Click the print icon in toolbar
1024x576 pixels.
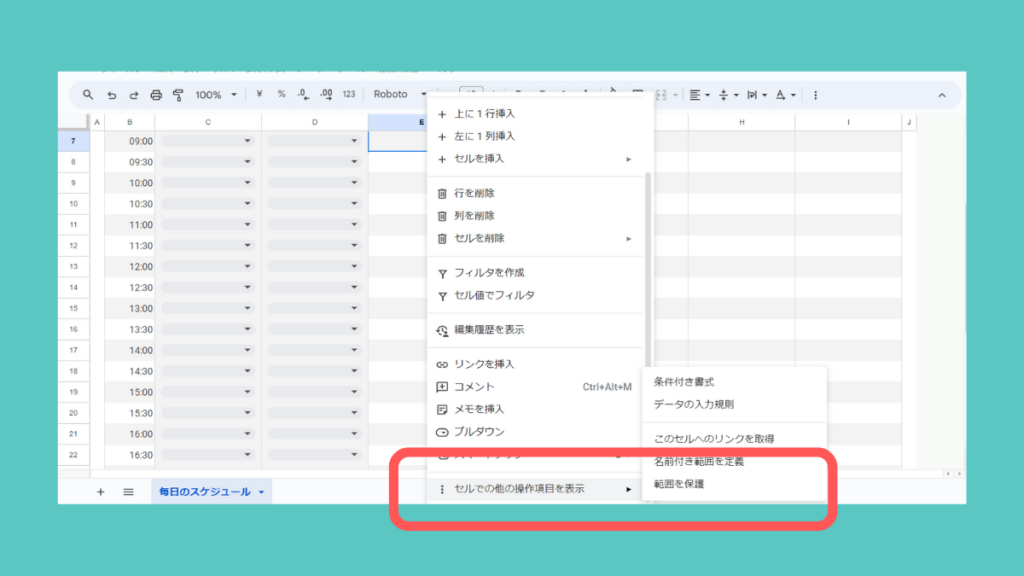pos(156,95)
